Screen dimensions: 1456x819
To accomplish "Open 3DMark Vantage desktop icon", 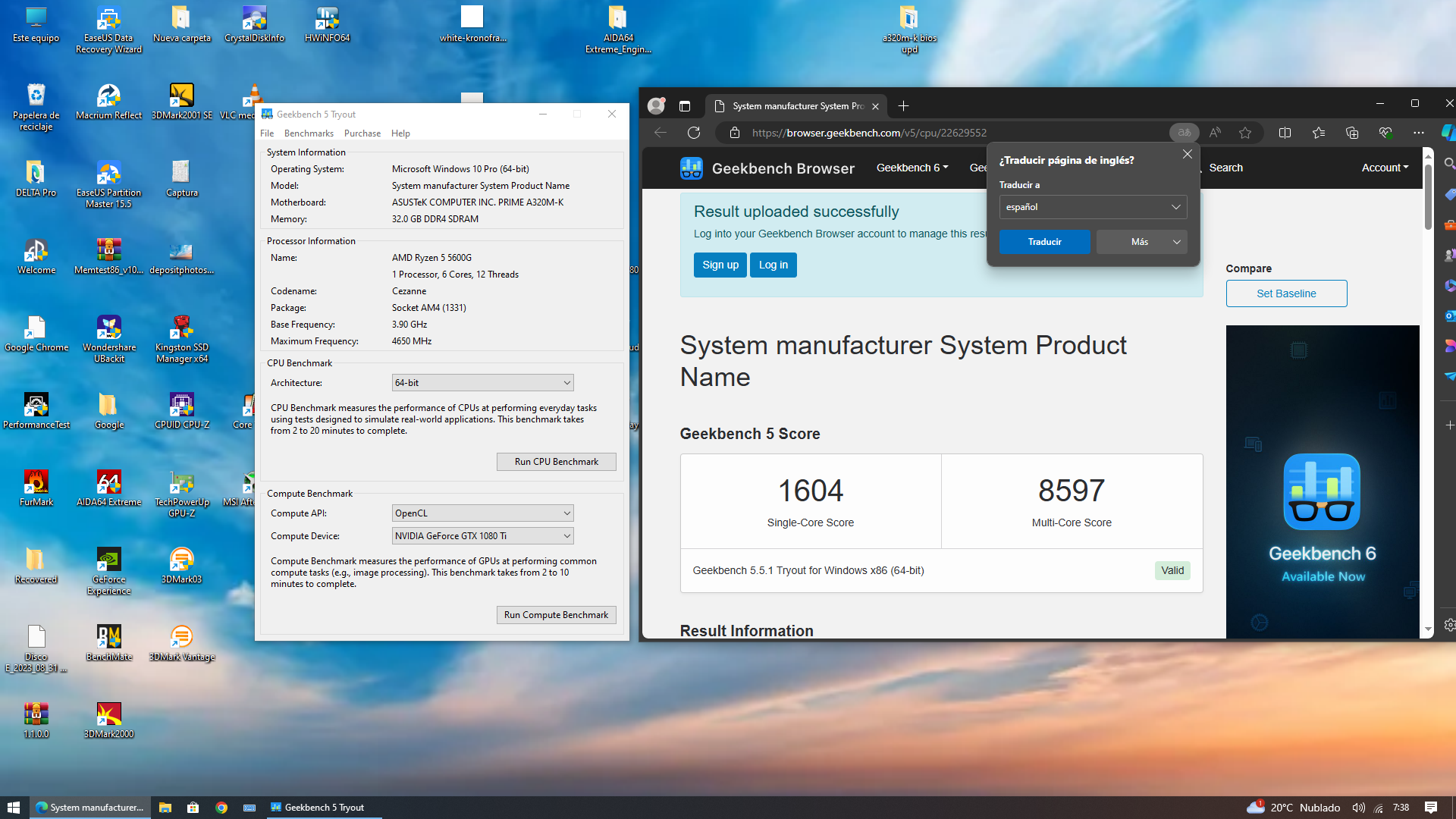I will coord(181,643).
